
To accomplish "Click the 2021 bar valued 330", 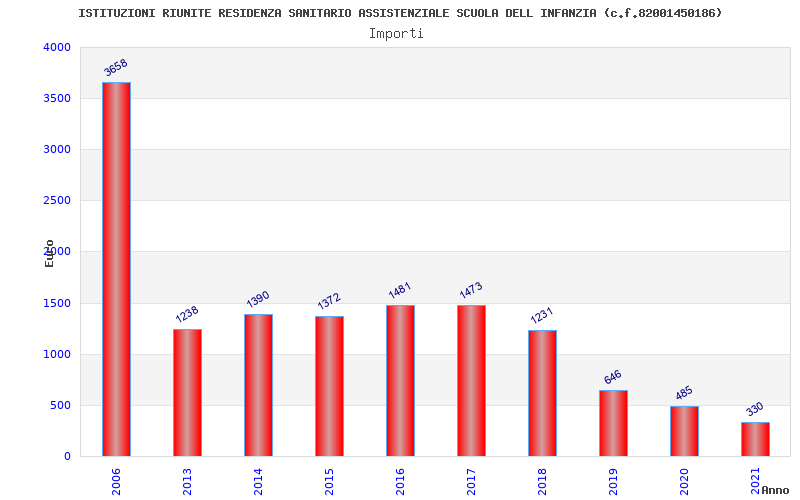I will (755, 439).
